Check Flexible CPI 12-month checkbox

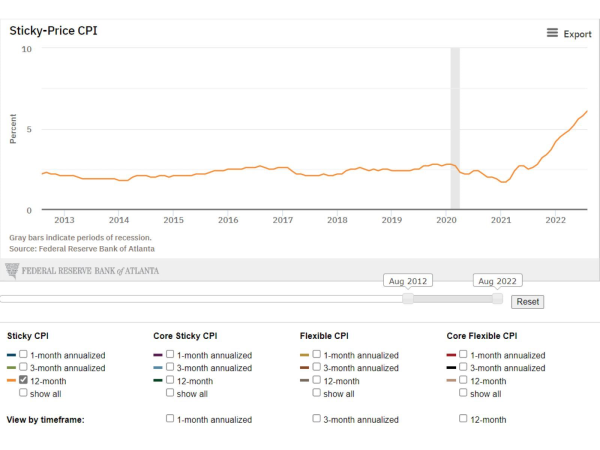pos(317,380)
